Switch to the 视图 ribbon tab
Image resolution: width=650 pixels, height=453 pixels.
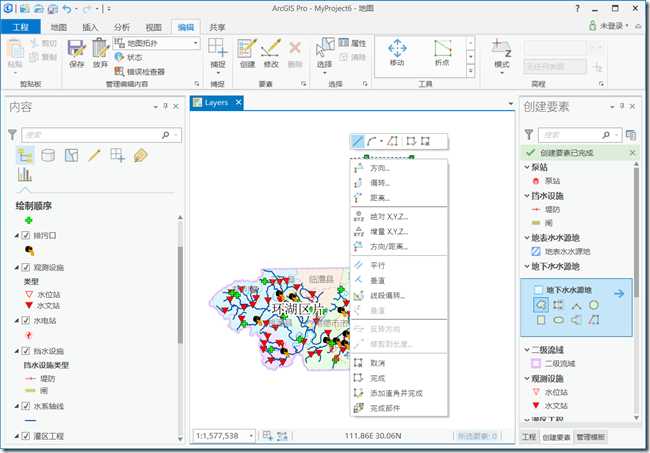click(x=153, y=27)
